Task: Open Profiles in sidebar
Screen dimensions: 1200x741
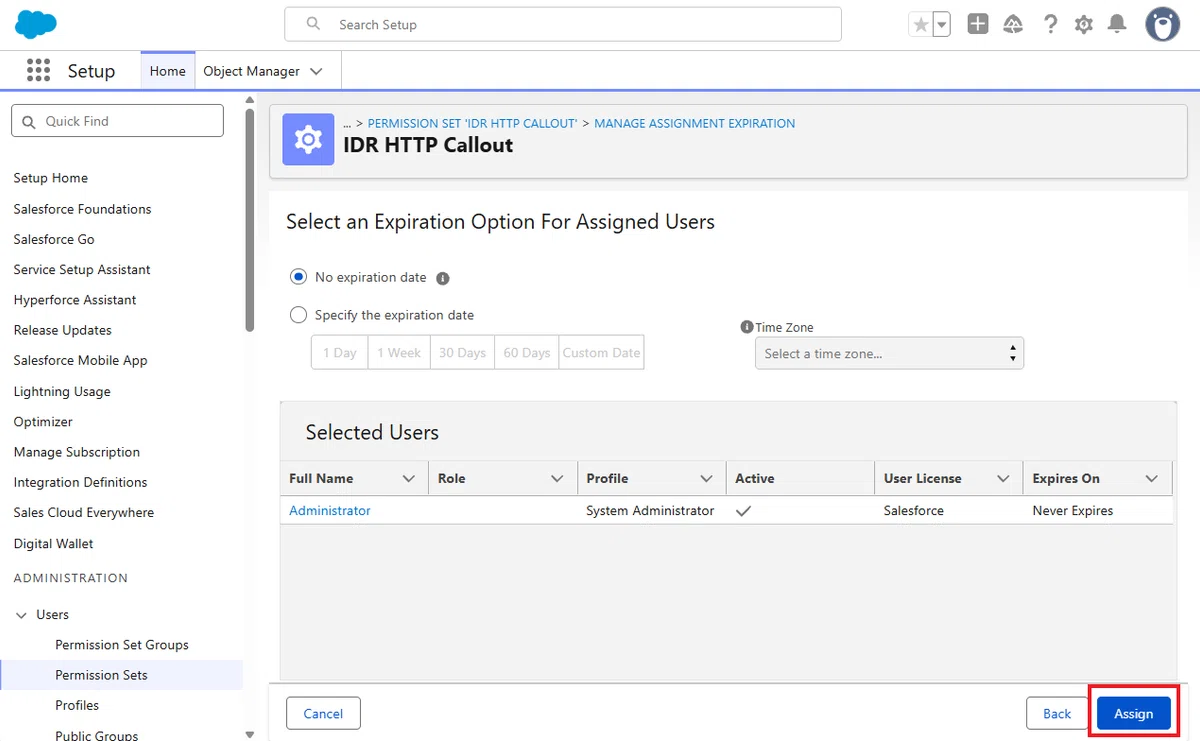Action: pos(77,705)
